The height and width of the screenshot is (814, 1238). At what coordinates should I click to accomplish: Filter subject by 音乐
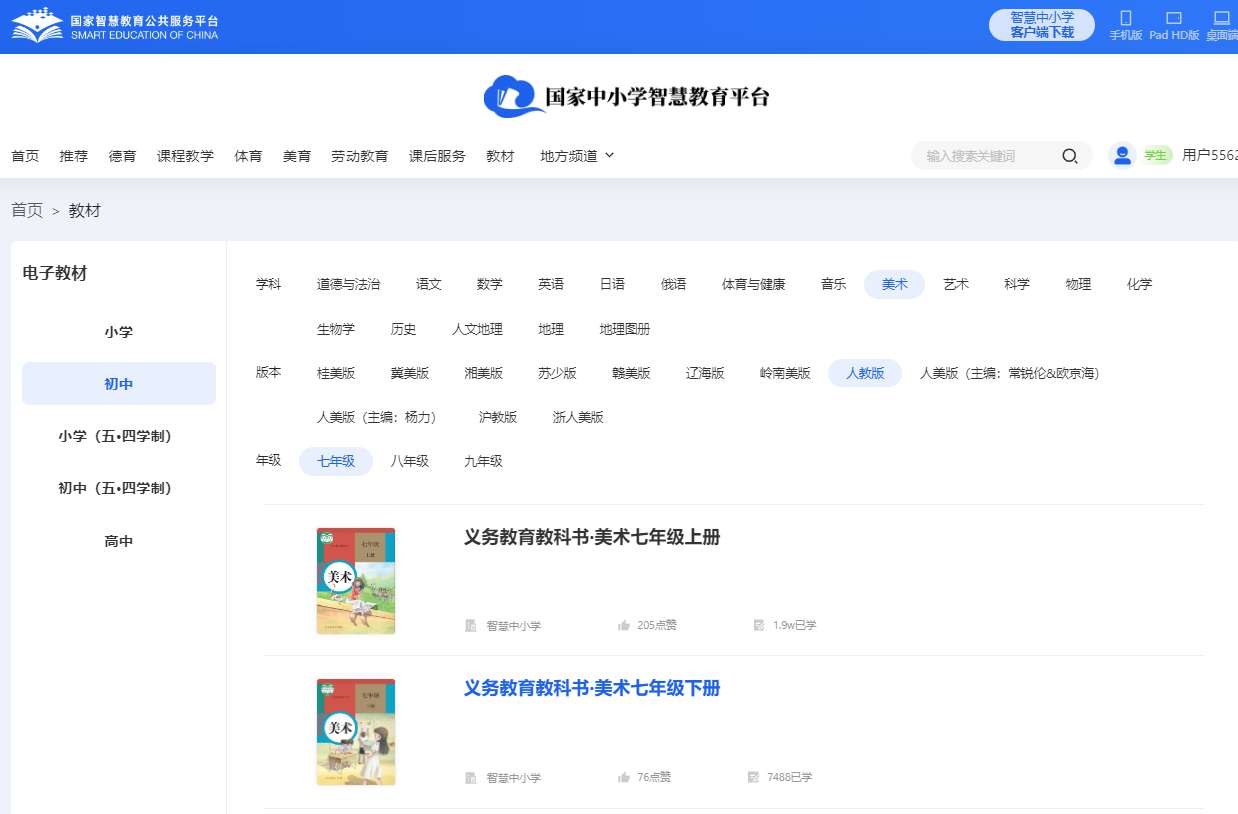(x=834, y=284)
